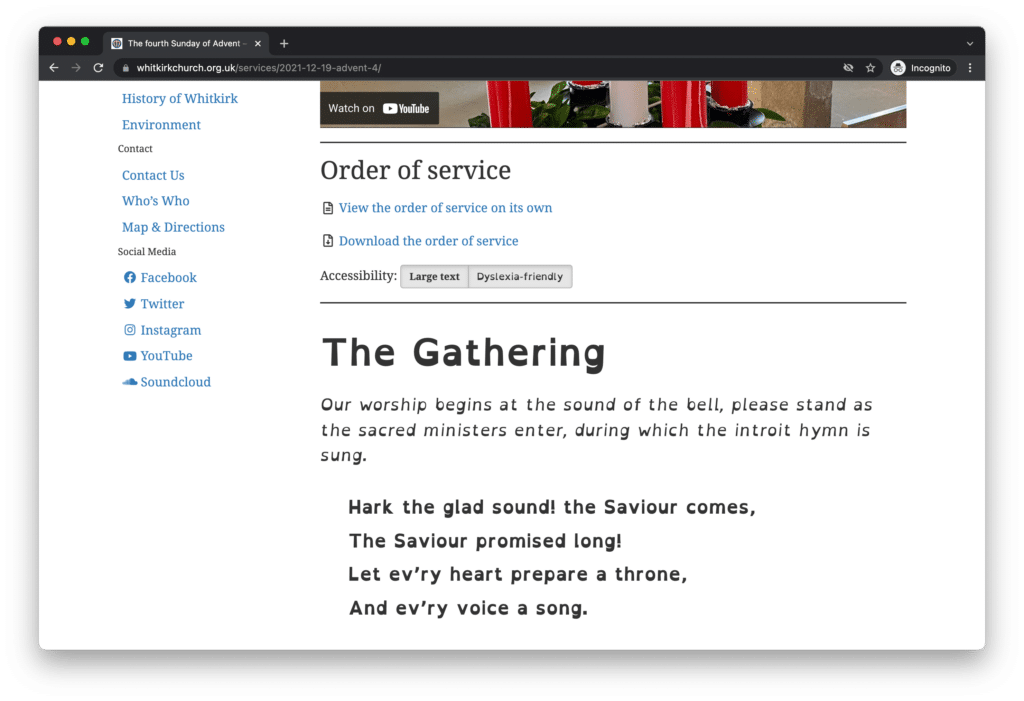
Task: Go to the Environment page
Action: (x=161, y=125)
